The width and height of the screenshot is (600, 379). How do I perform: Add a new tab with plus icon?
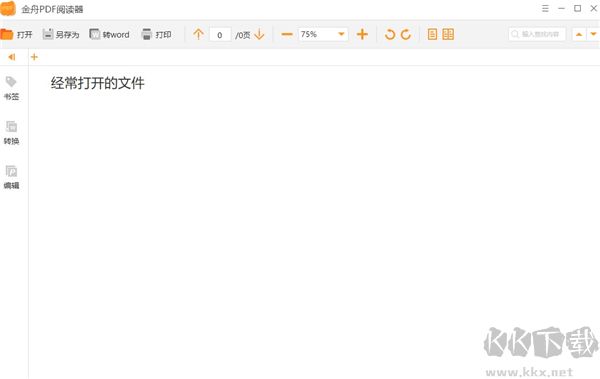click(34, 57)
